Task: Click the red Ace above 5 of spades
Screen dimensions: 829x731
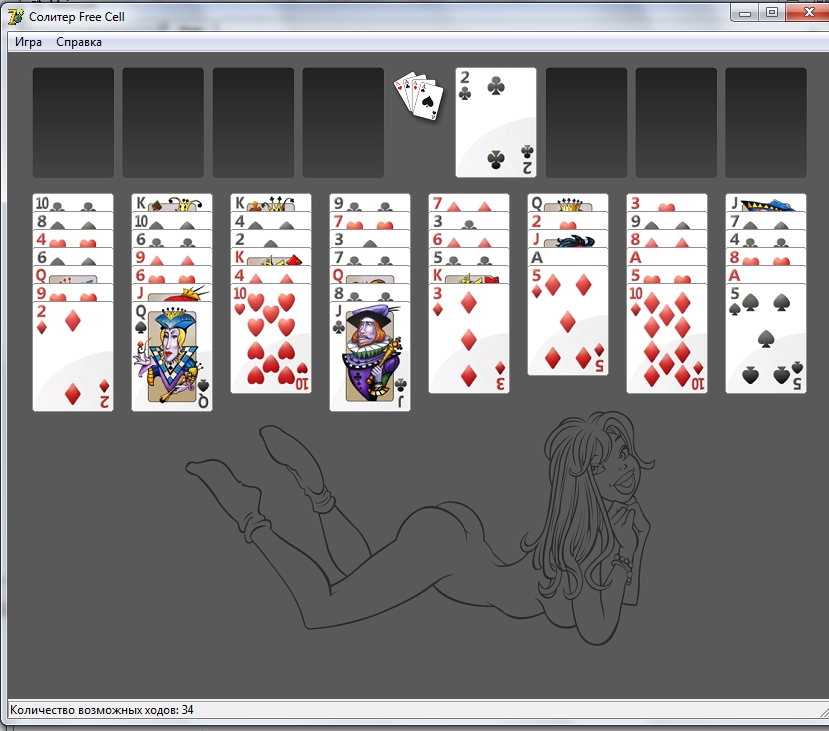Action: 766,275
